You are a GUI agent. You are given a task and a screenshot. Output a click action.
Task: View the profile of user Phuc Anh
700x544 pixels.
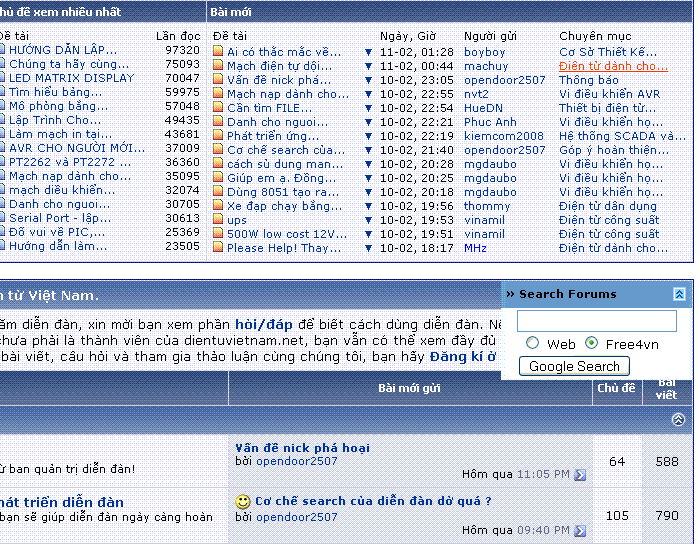[x=490, y=122]
